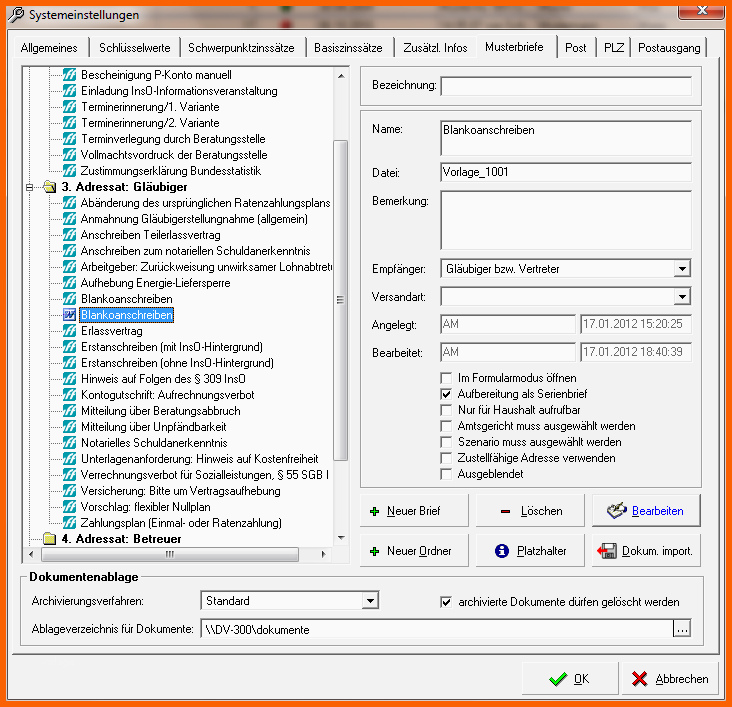Check Szenario muss ausgewählt werden
Image resolution: width=732 pixels, height=707 pixels.
tap(446, 442)
